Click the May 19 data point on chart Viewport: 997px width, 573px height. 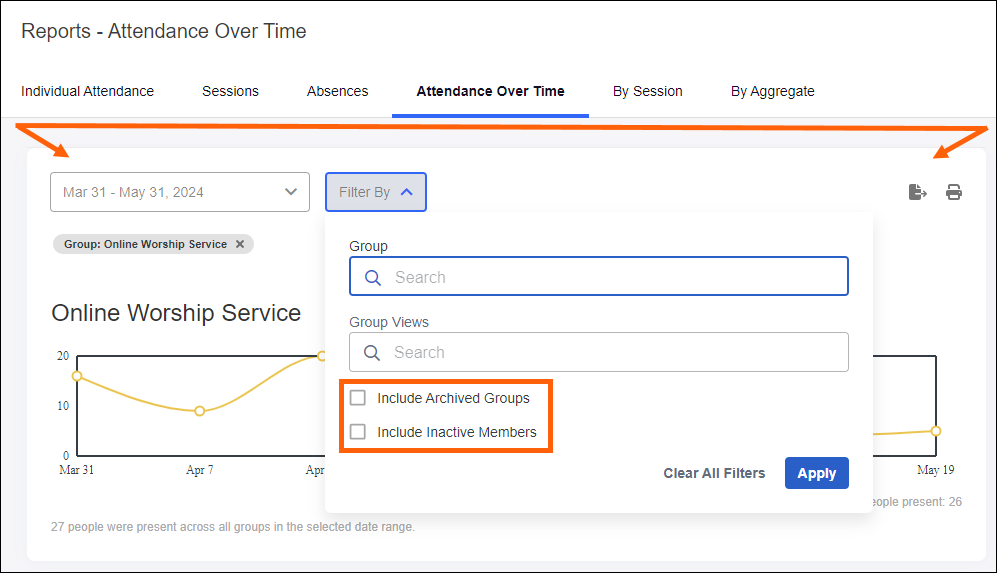click(x=936, y=431)
